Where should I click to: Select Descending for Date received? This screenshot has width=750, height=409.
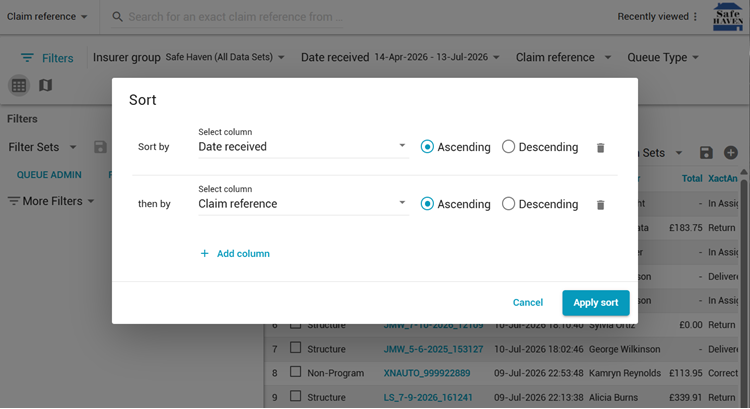(508, 147)
